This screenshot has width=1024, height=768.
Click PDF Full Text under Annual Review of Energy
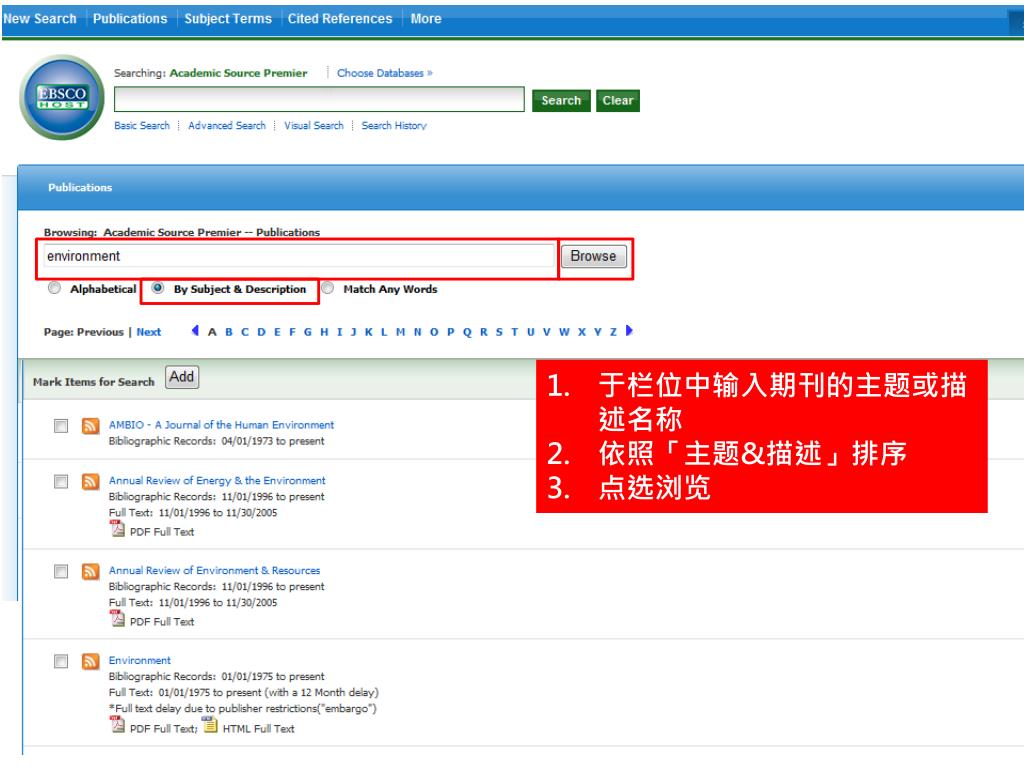click(x=162, y=532)
